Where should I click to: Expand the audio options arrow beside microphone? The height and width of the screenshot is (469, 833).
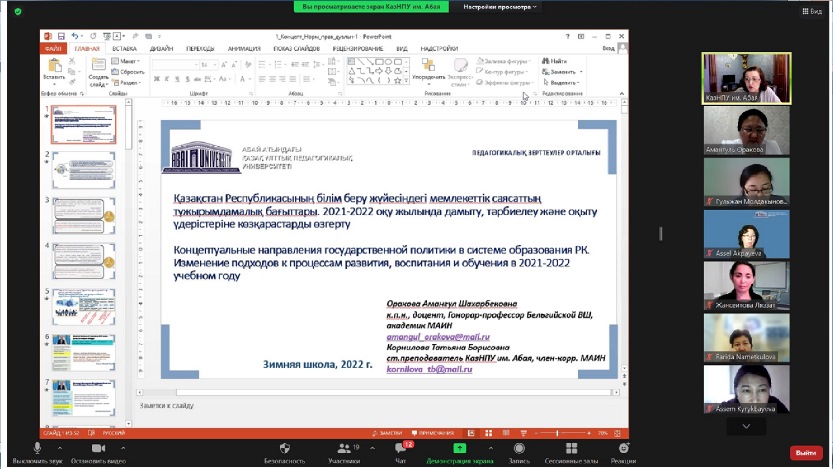click(x=62, y=447)
